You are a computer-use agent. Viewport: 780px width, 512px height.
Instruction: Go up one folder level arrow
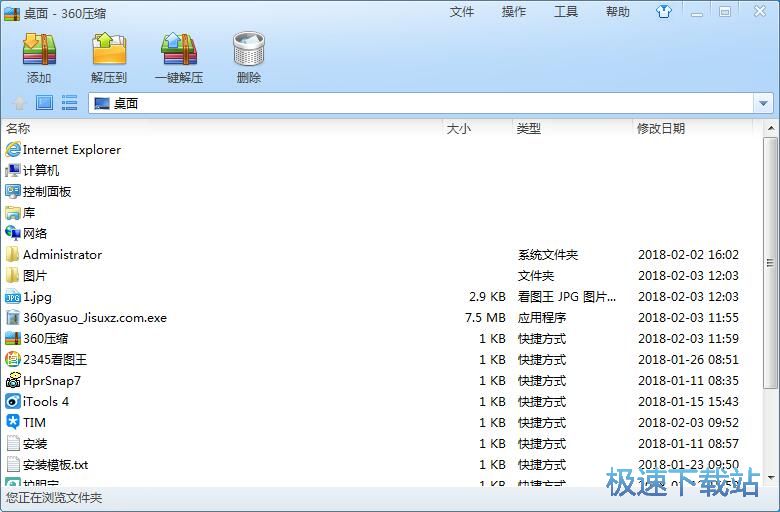pyautogui.click(x=19, y=103)
